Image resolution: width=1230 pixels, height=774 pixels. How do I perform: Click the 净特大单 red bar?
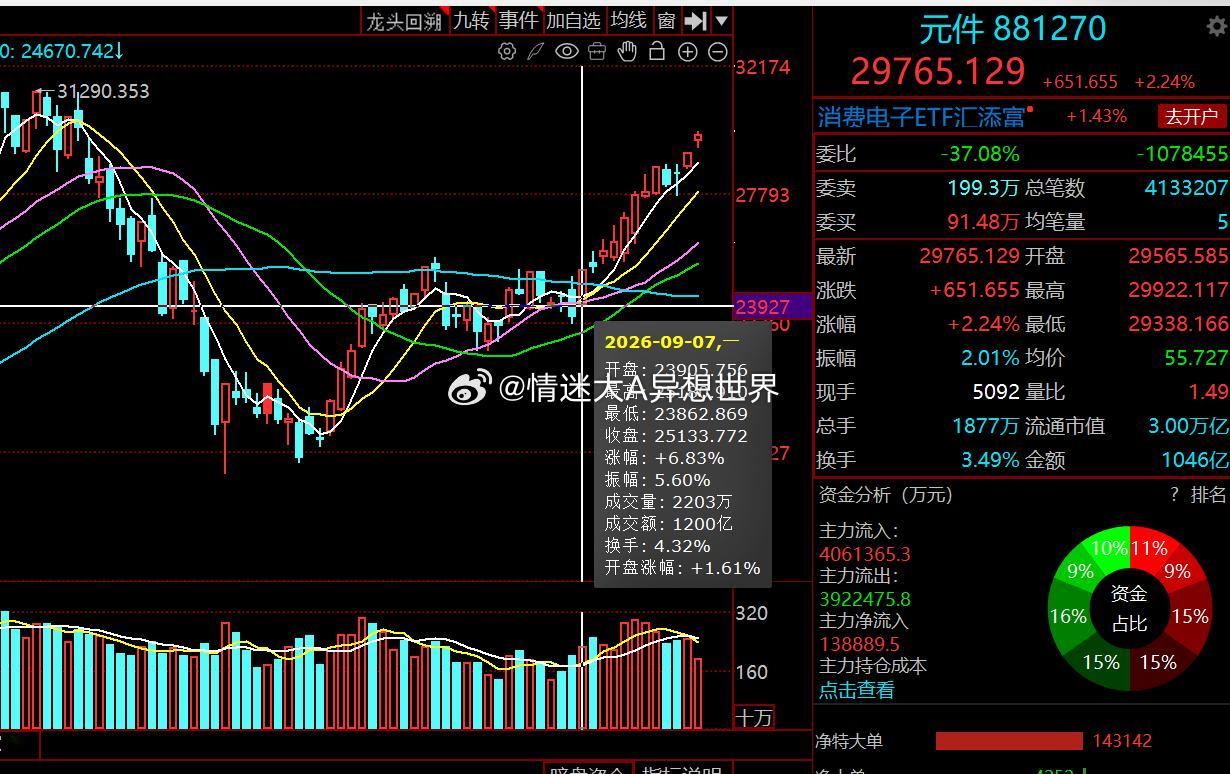1009,741
